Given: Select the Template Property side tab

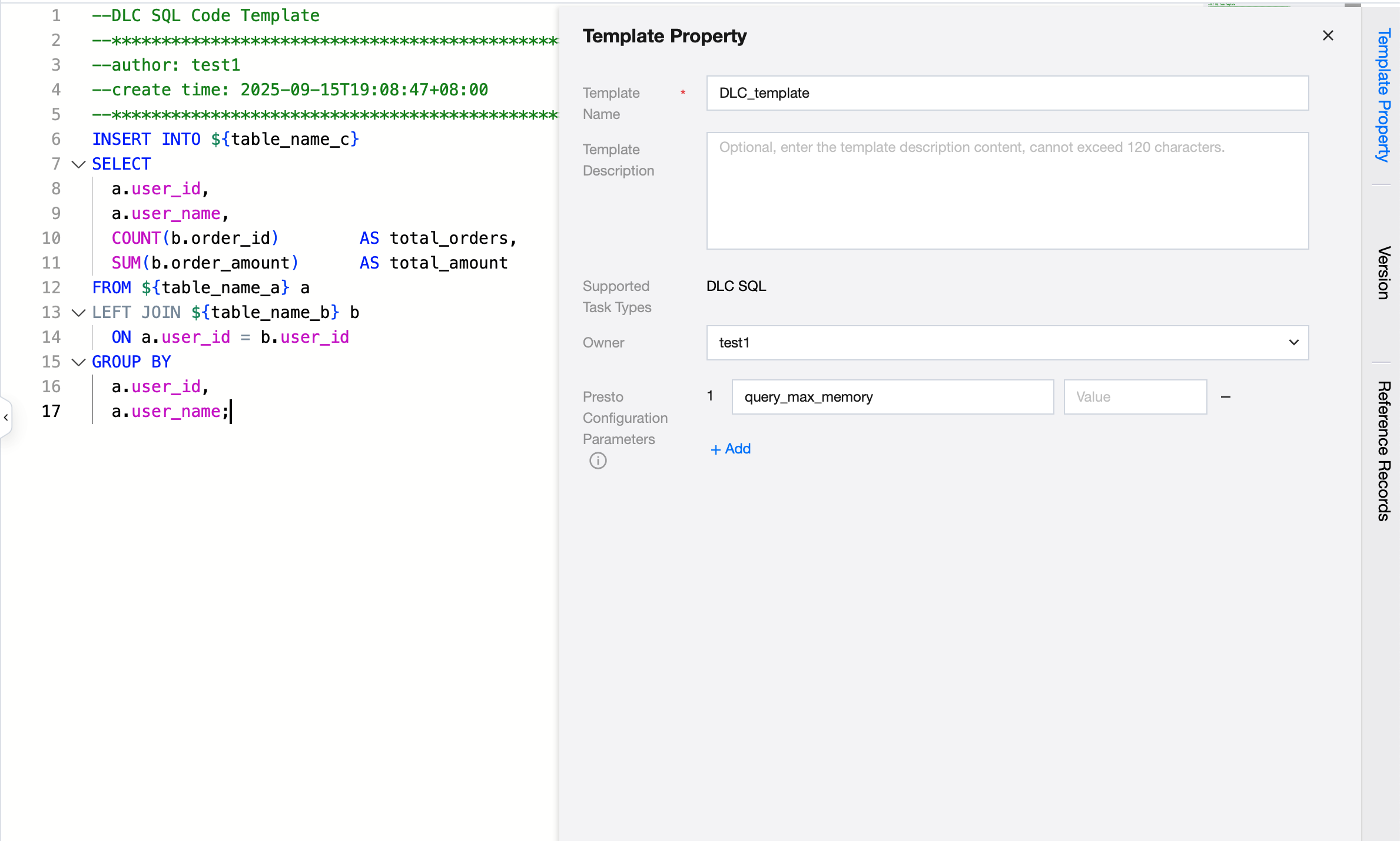Looking at the screenshot, I should click(1384, 94).
